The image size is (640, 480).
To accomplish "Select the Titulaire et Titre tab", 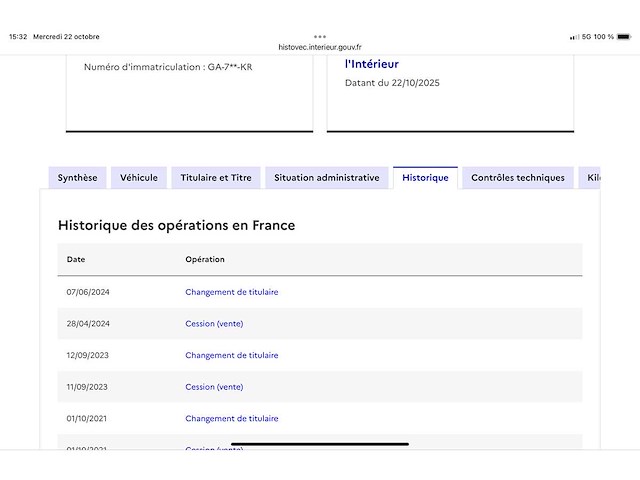I will pos(216,178).
